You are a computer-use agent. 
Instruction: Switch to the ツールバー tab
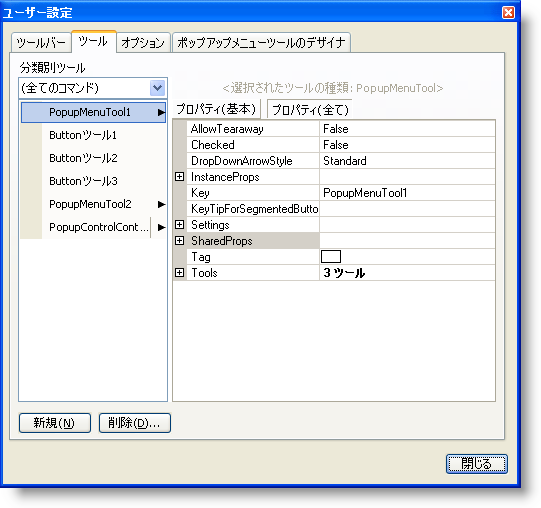[x=41, y=43]
